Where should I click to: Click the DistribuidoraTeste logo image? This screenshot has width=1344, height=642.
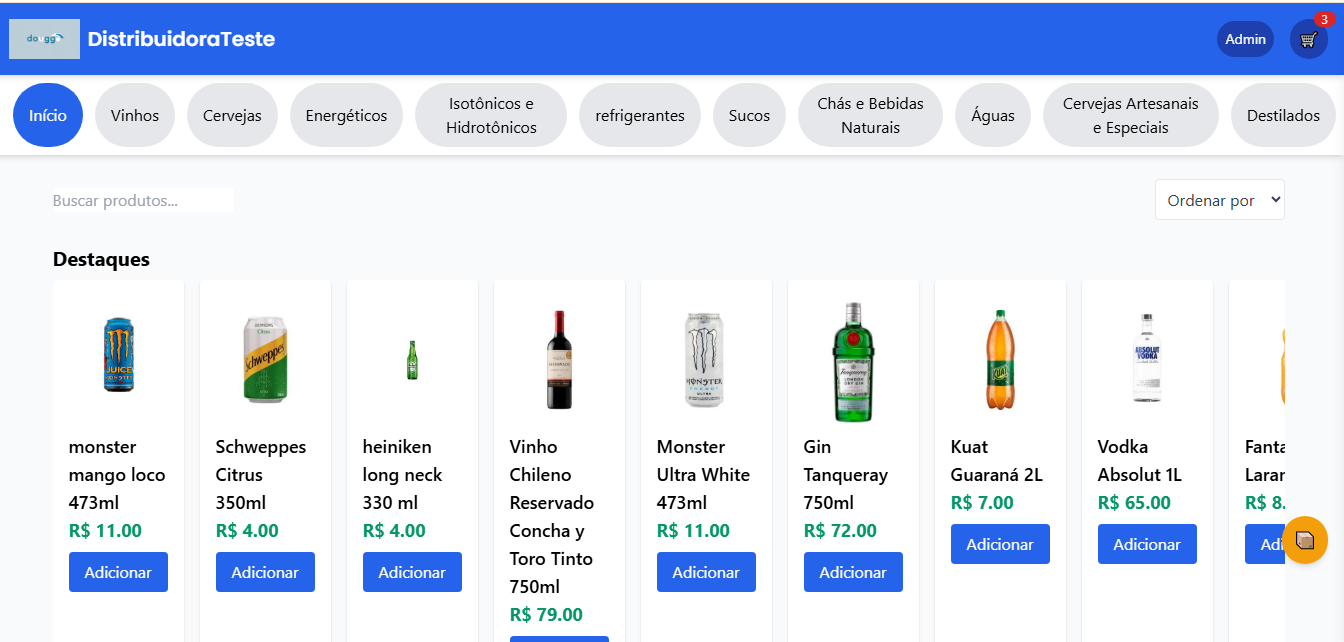click(x=44, y=39)
